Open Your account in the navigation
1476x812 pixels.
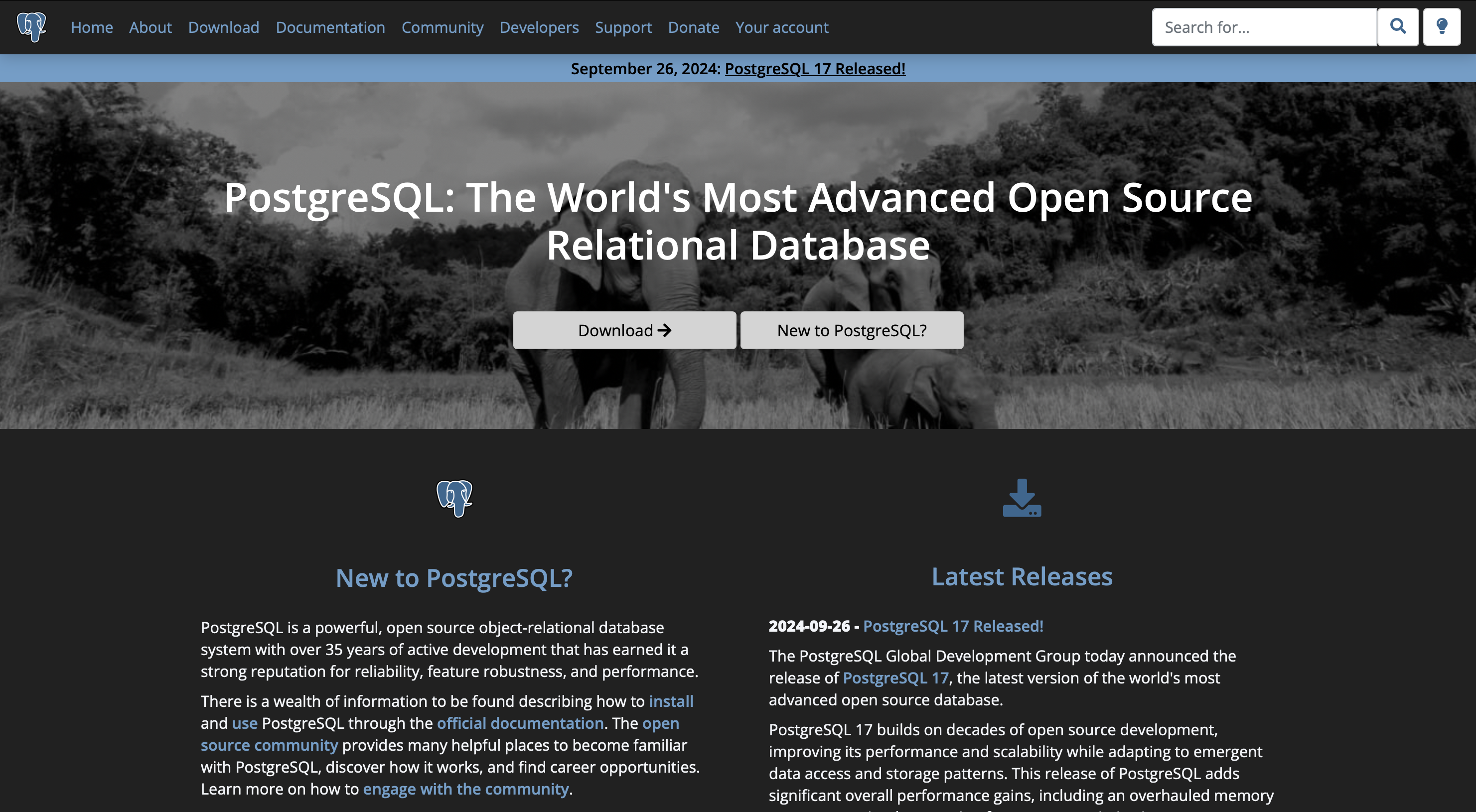[781, 27]
